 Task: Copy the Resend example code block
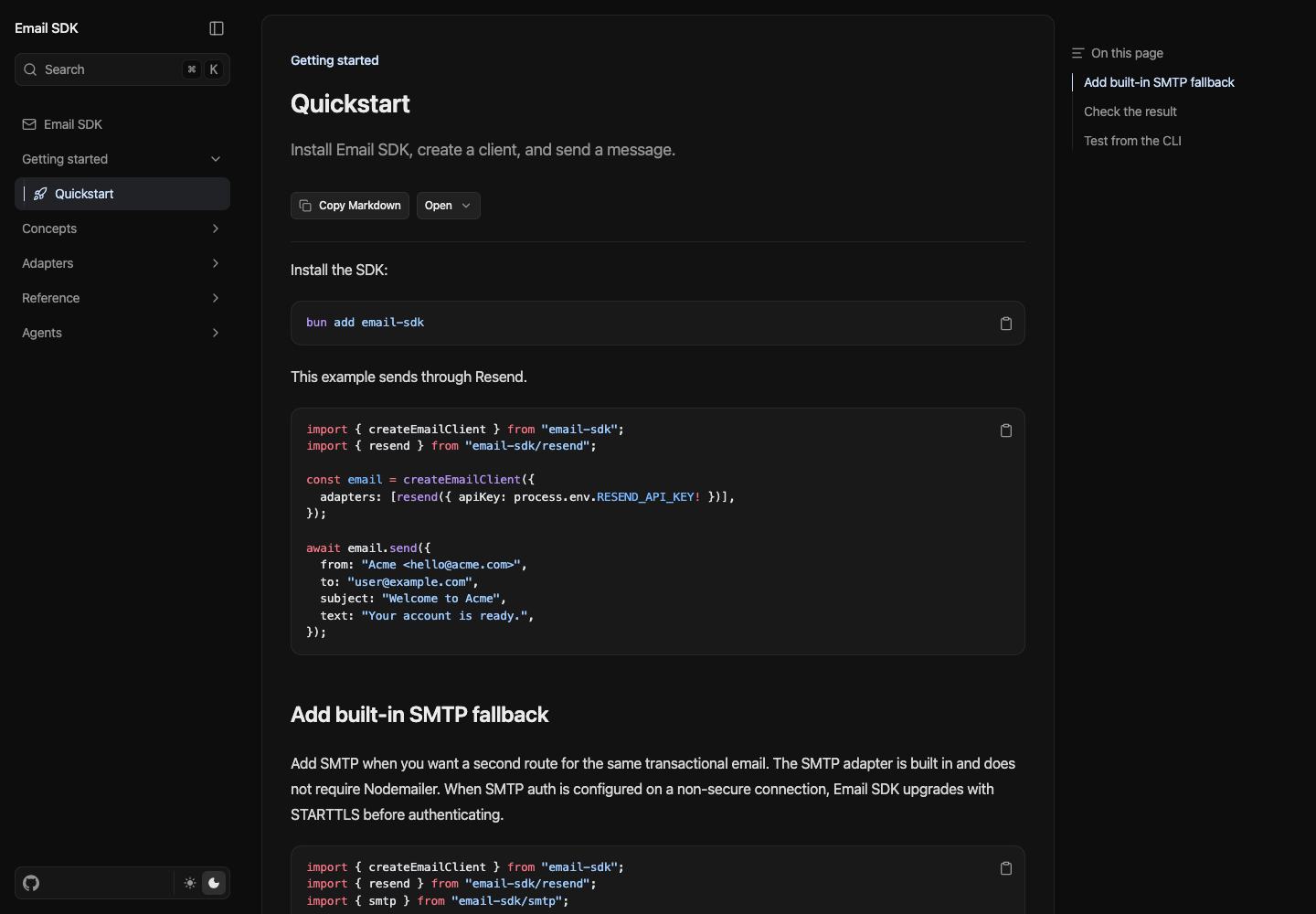click(1006, 430)
